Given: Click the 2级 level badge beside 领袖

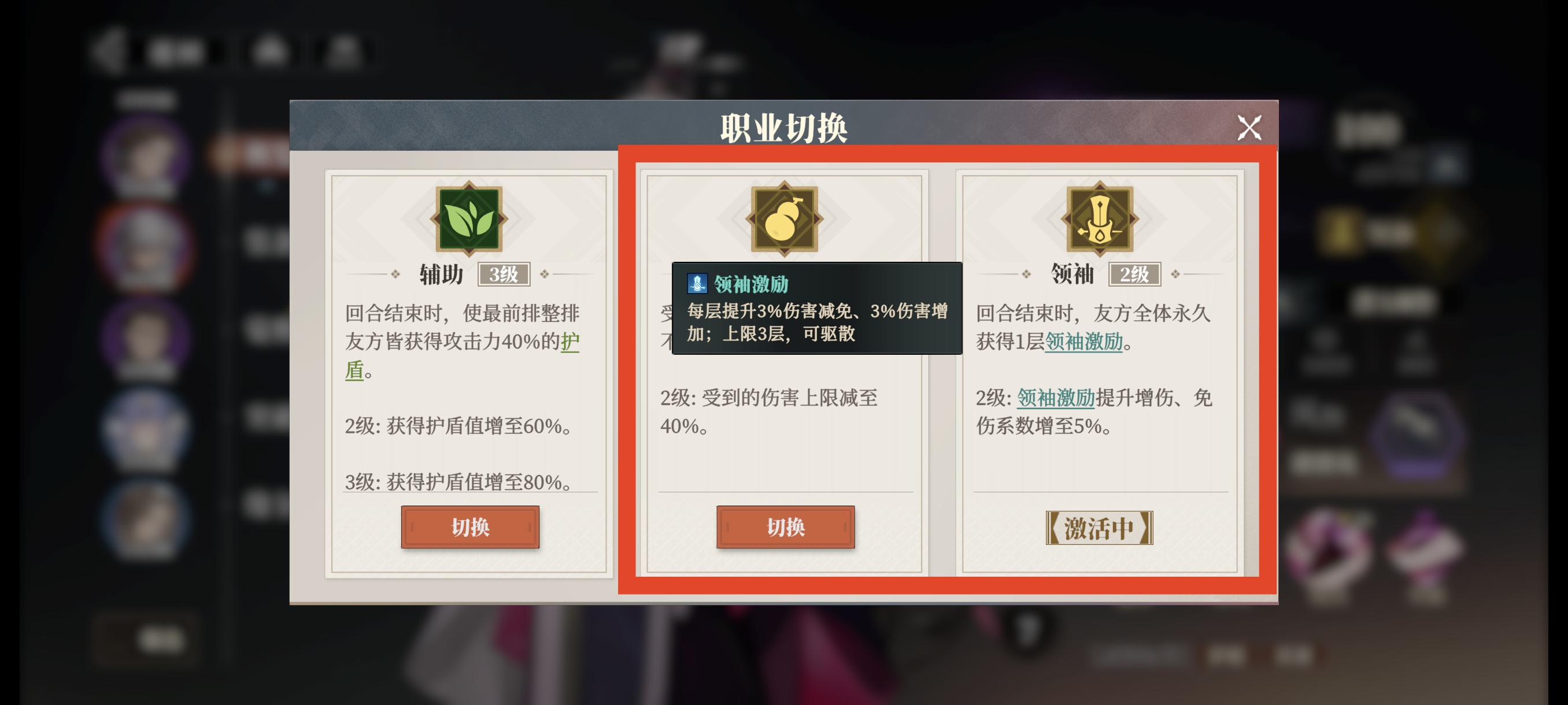Looking at the screenshot, I should pos(1134,274).
